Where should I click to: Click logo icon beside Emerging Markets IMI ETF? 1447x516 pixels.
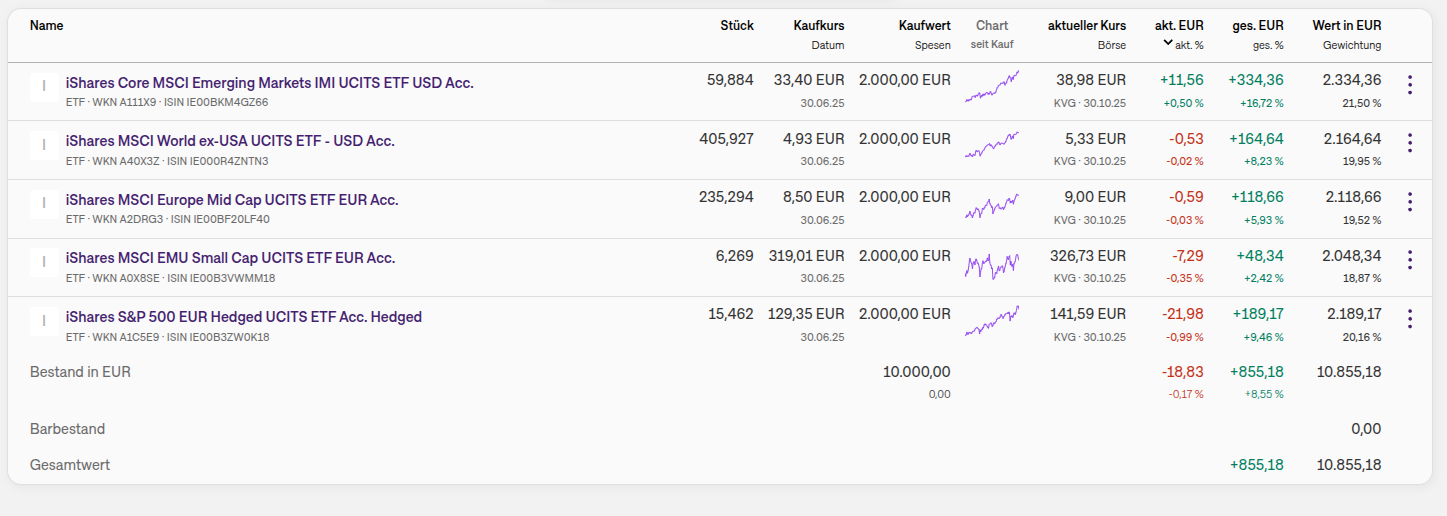[43, 88]
